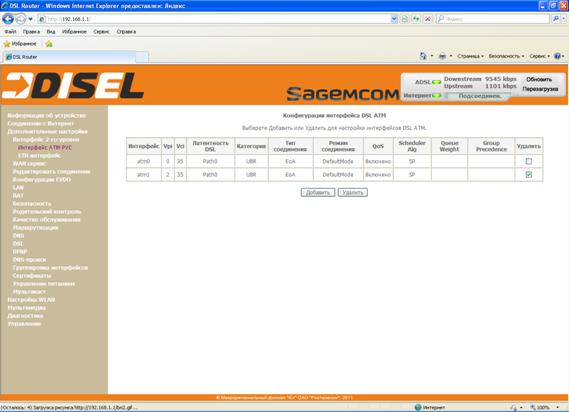
Task: Open Сертификаты in sidebar
Action: (32, 276)
